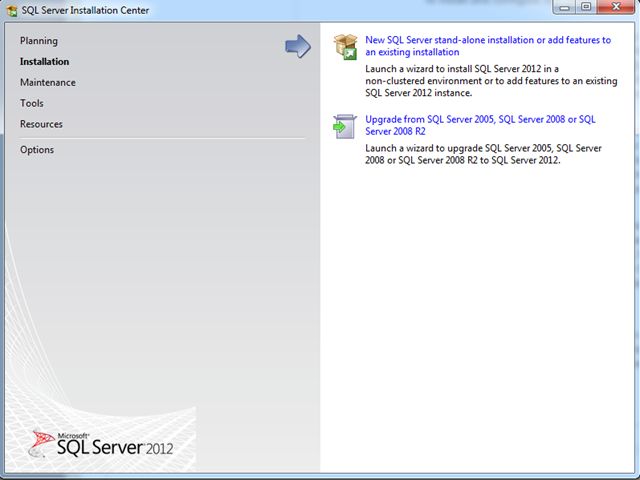The width and height of the screenshot is (640, 480).
Task: Click the upgrade SQL Server icon
Action: 345,126
